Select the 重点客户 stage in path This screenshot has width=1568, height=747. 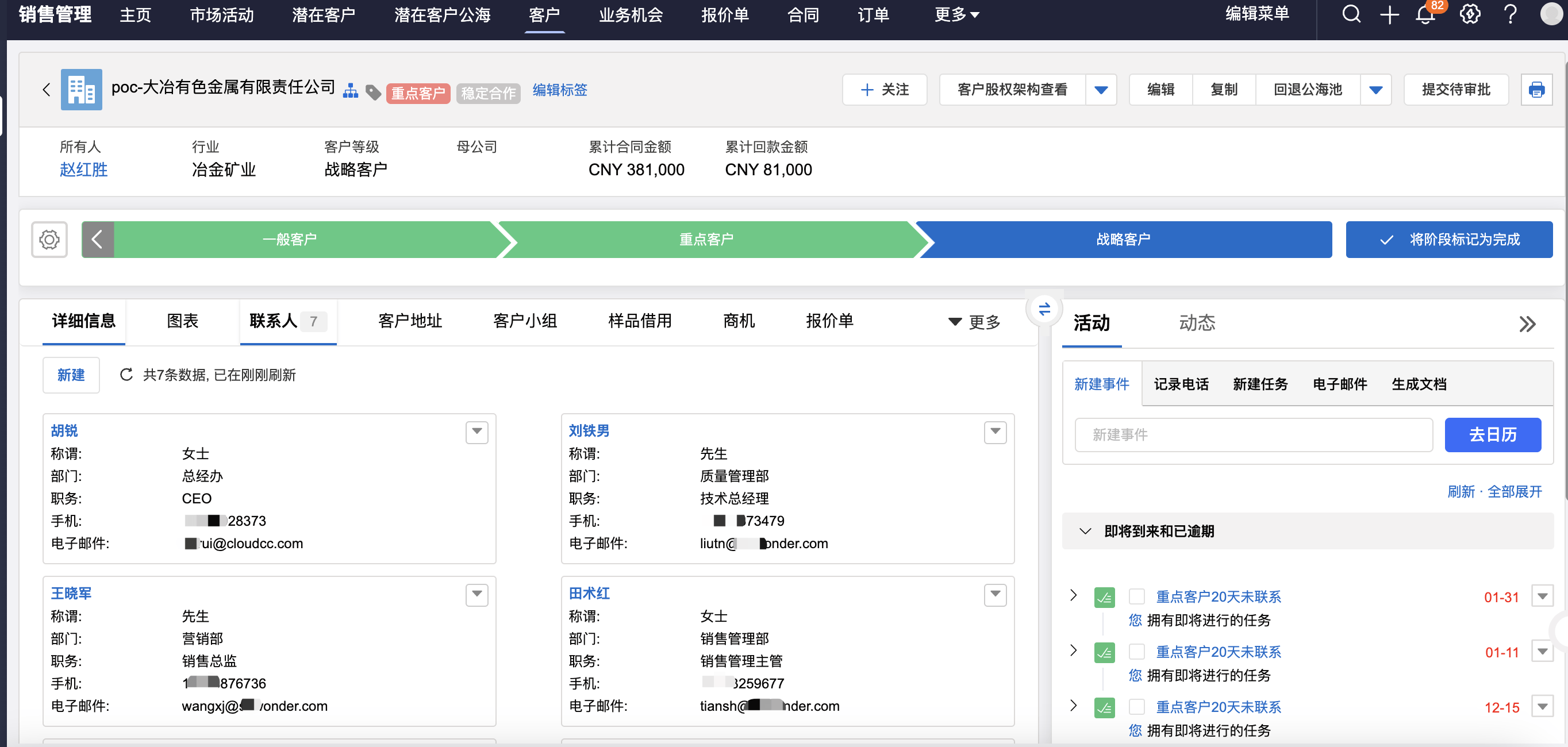pos(706,240)
